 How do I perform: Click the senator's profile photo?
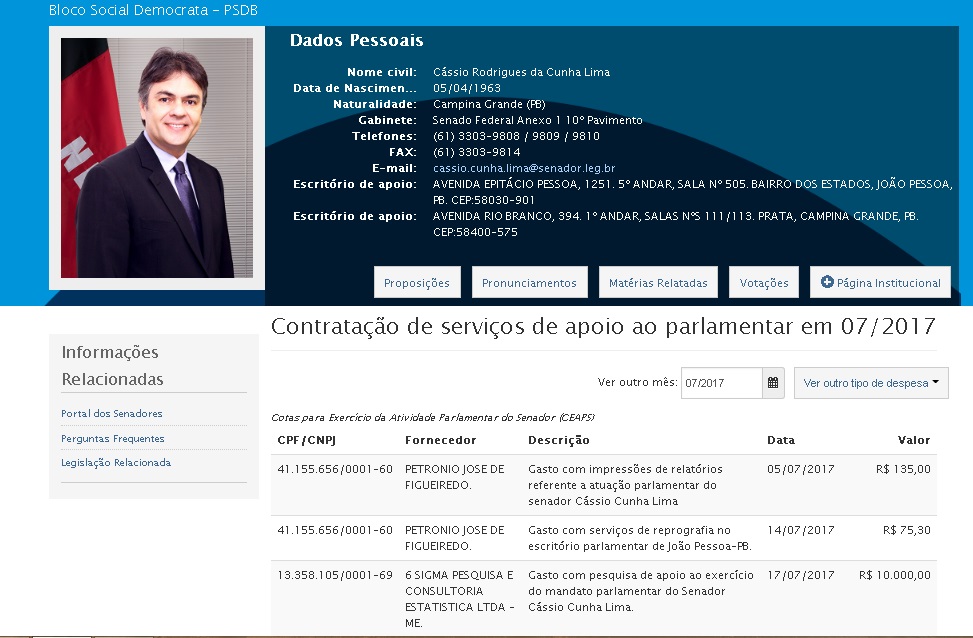click(x=157, y=158)
